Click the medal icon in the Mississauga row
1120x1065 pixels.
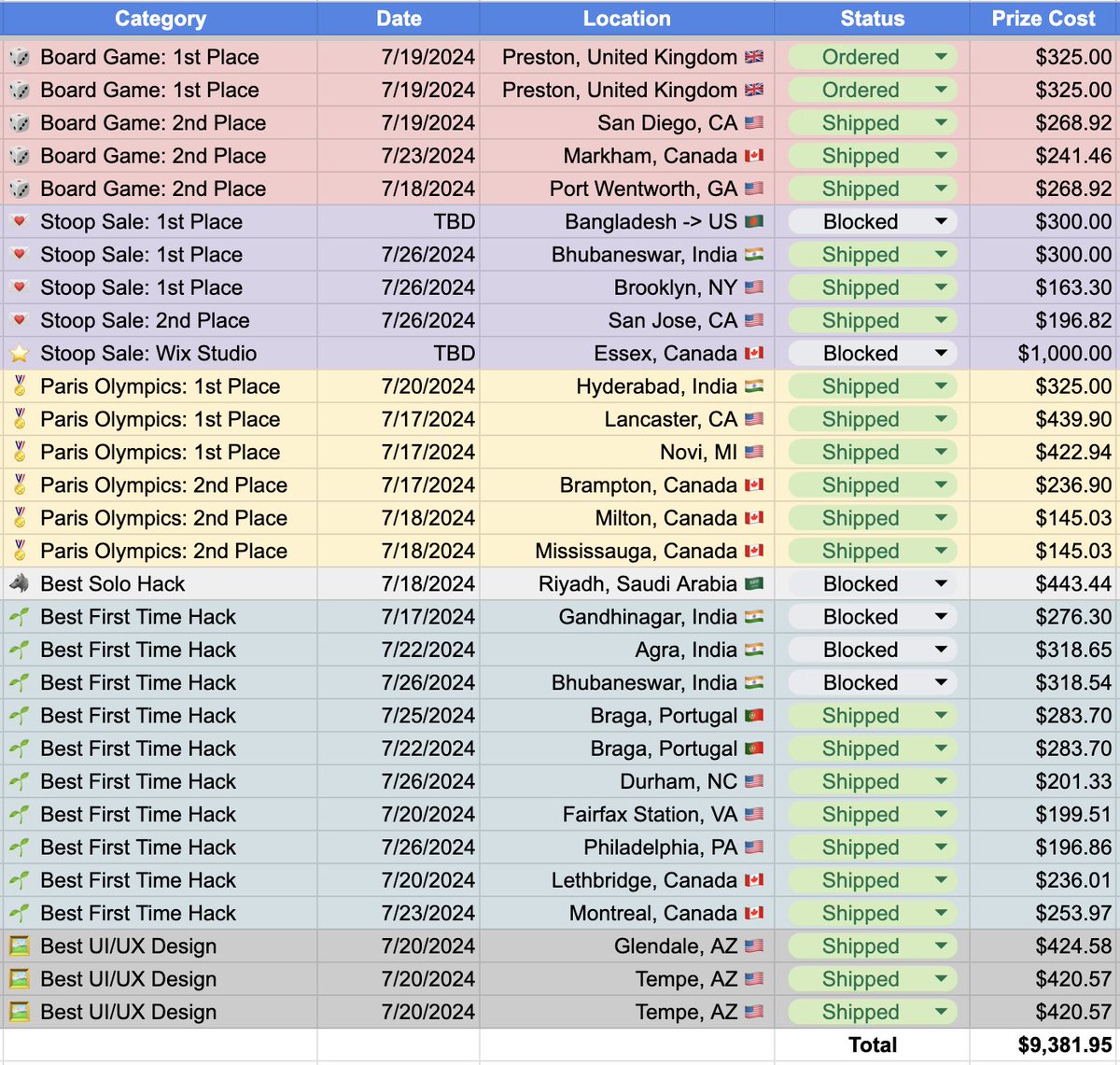19,551
